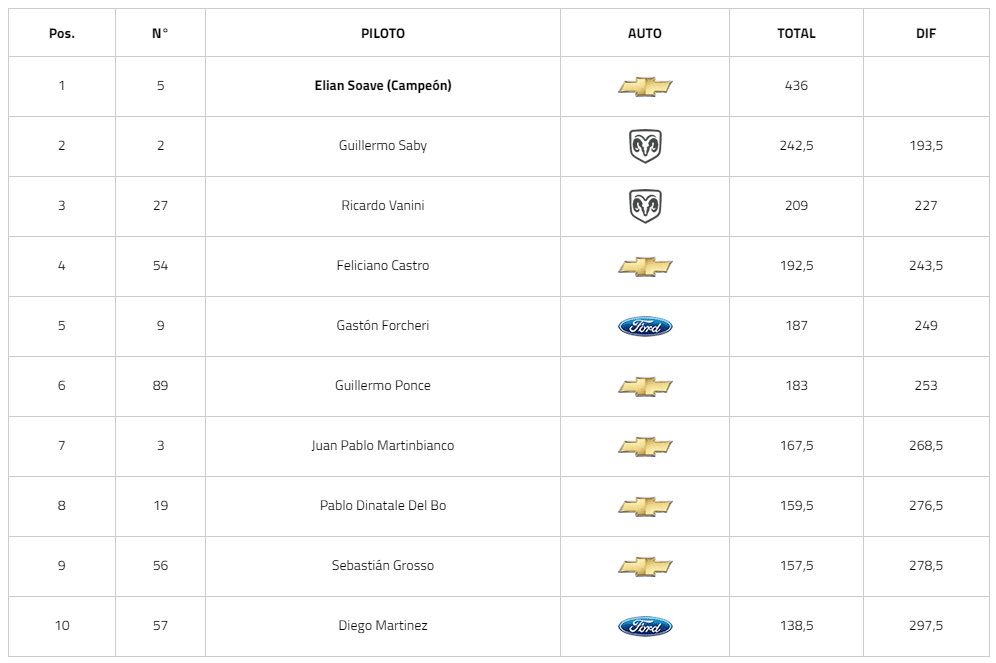The height and width of the screenshot is (663, 996).
Task: Click Chevrolet logo for Pablo Dinatale Del Bo
Action: 645,506
